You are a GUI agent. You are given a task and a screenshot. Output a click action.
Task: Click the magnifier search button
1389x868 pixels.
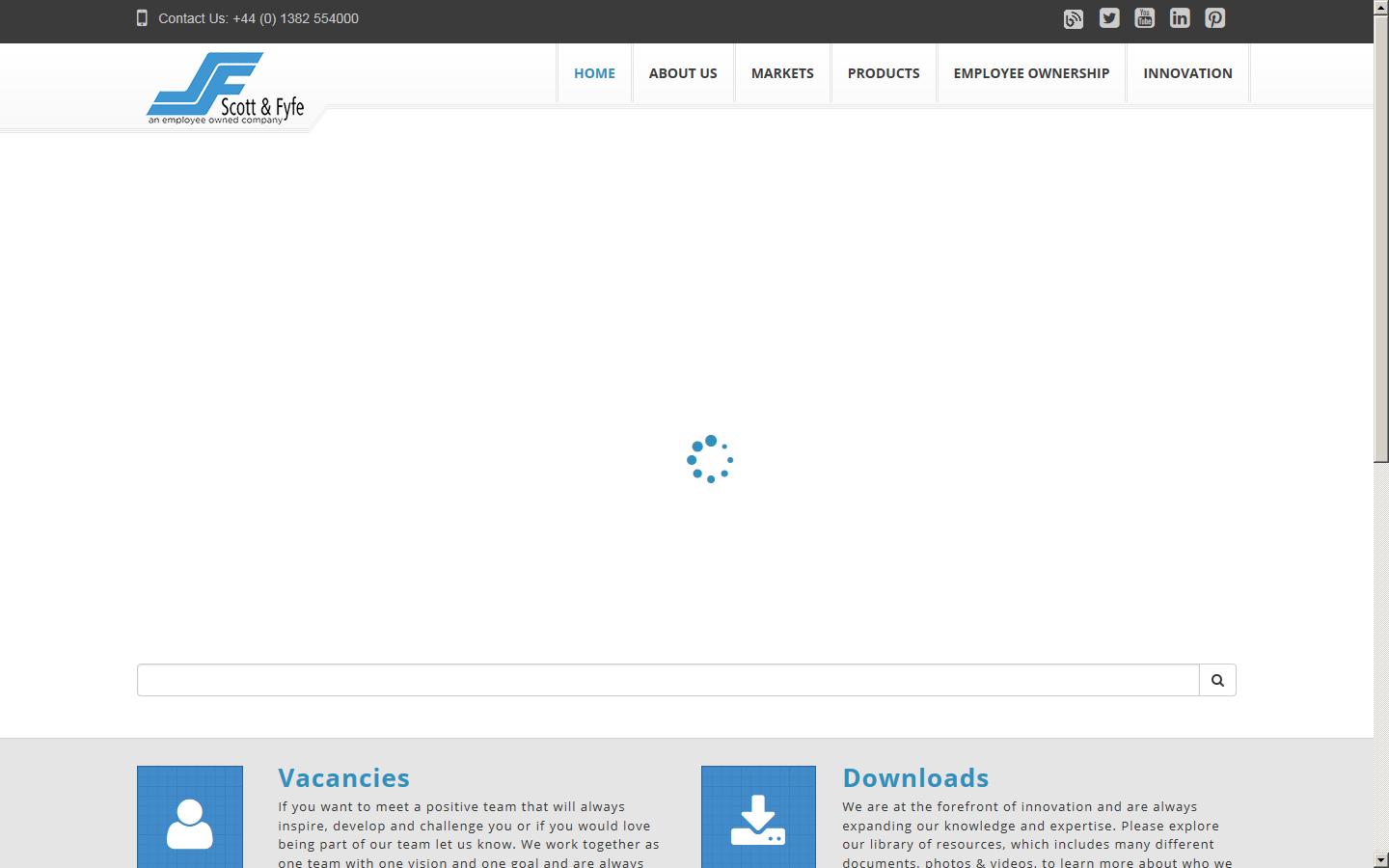coord(1217,680)
